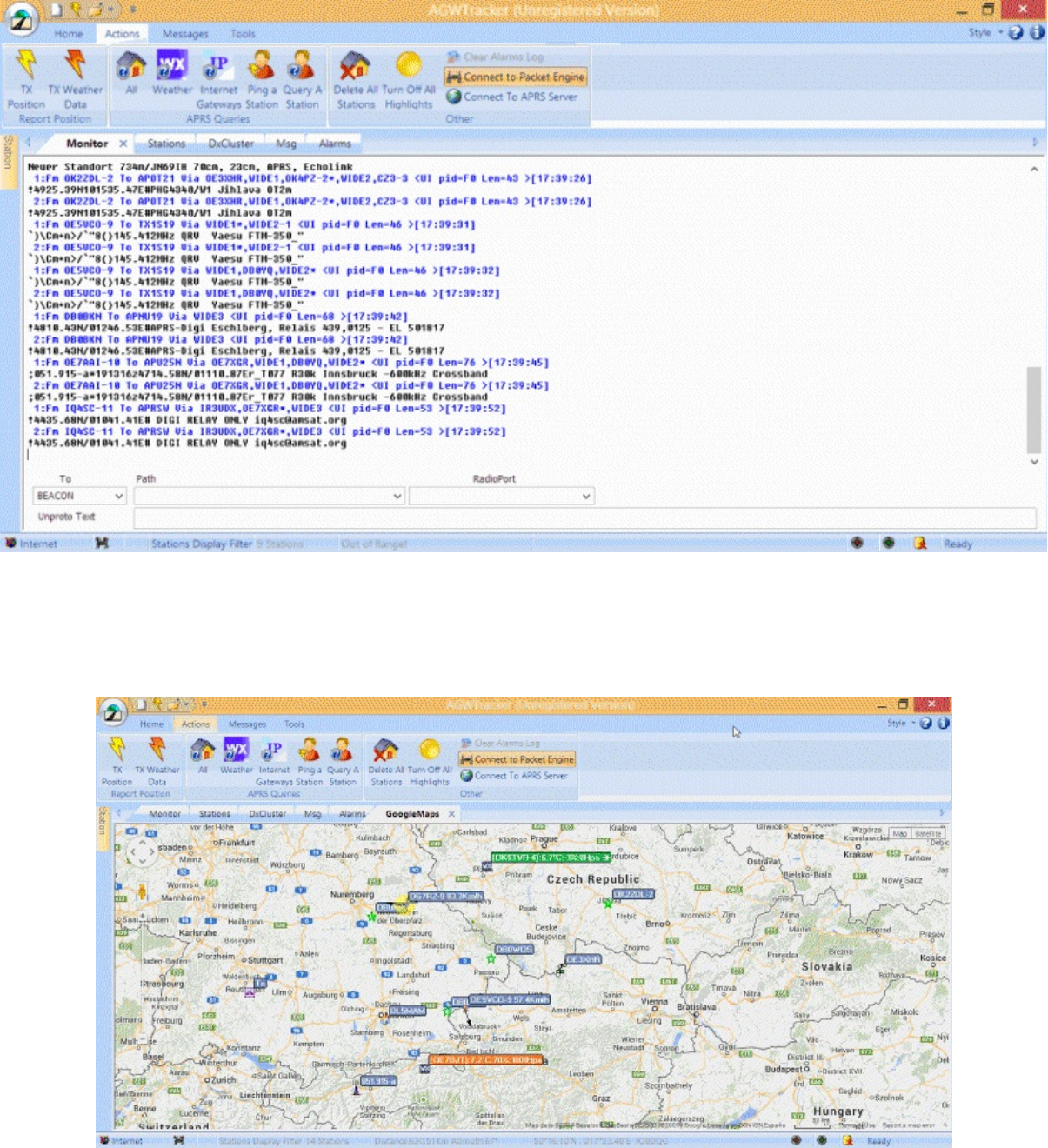Click Turn Off All Highlights in bottom window

click(x=430, y=750)
